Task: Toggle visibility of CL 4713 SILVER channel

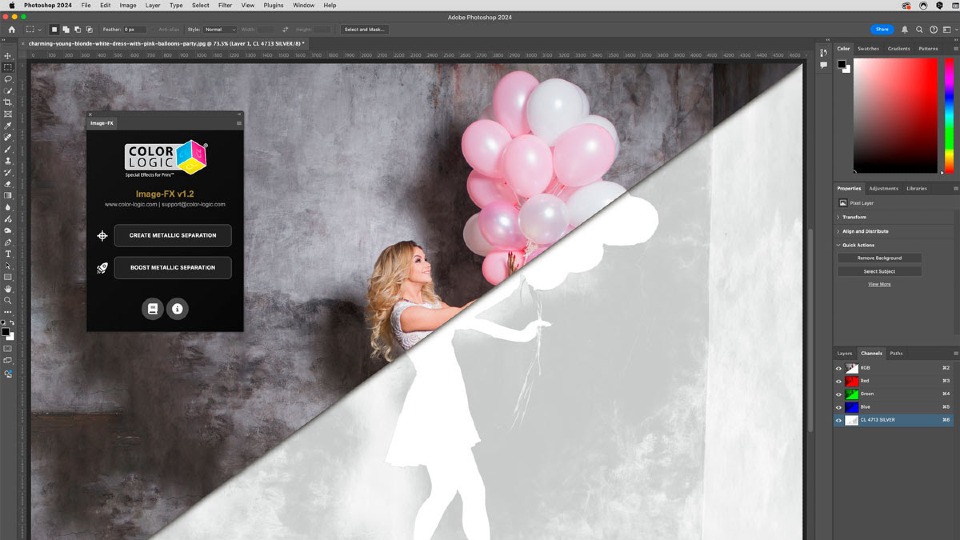Action: 839,420
